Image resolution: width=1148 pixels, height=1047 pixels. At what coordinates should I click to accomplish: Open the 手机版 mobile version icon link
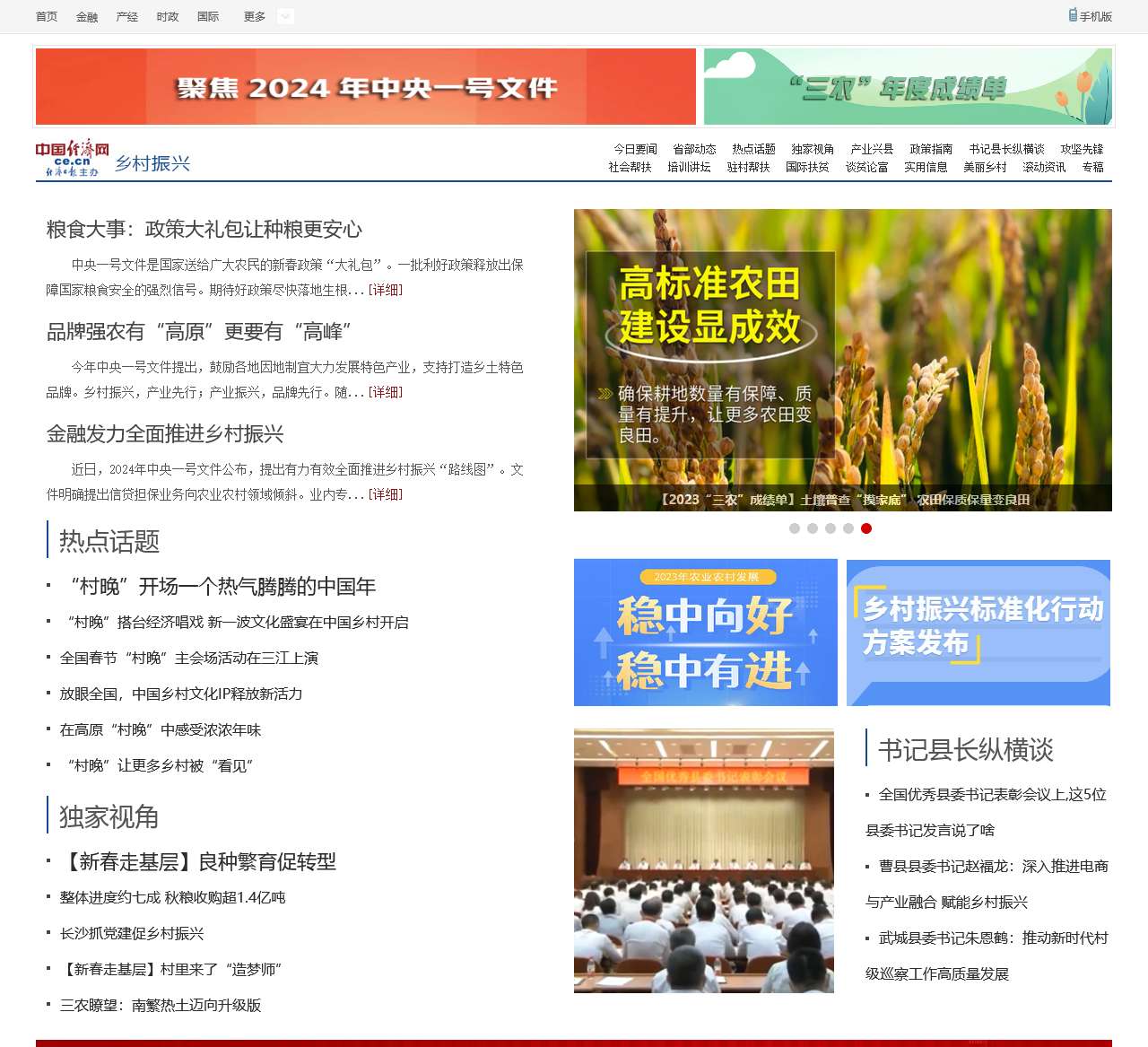click(x=1090, y=16)
